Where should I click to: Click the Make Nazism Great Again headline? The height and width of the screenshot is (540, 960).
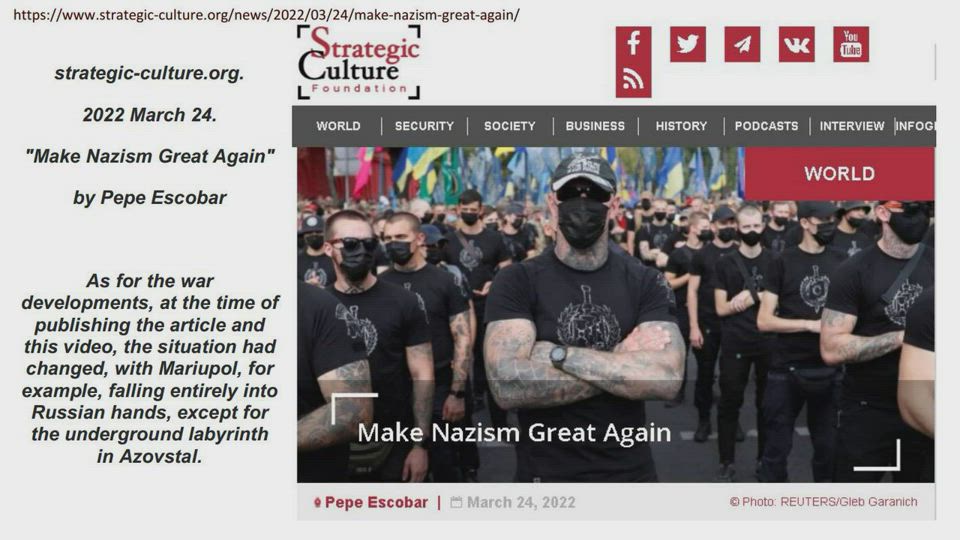click(x=514, y=433)
